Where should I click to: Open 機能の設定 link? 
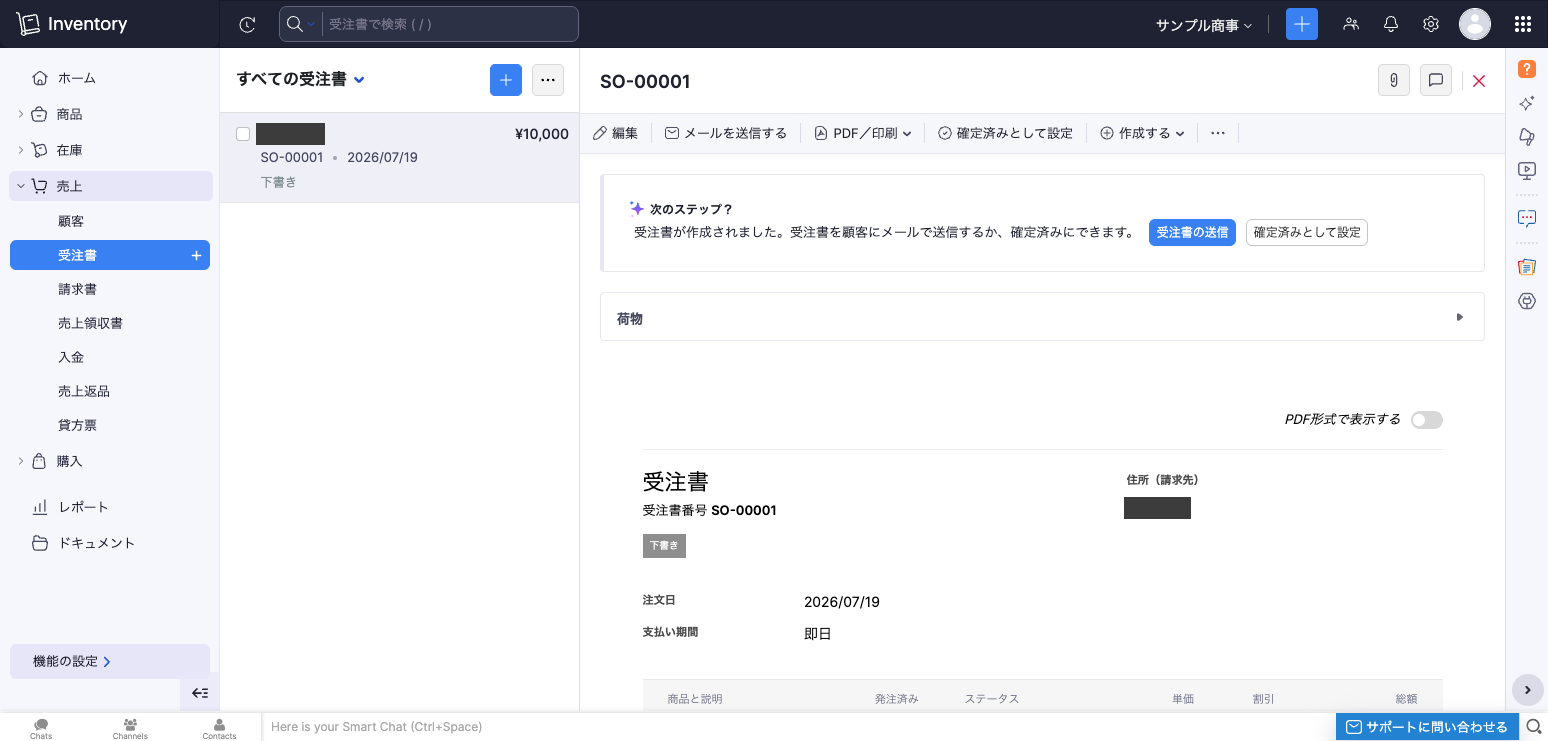pos(110,661)
